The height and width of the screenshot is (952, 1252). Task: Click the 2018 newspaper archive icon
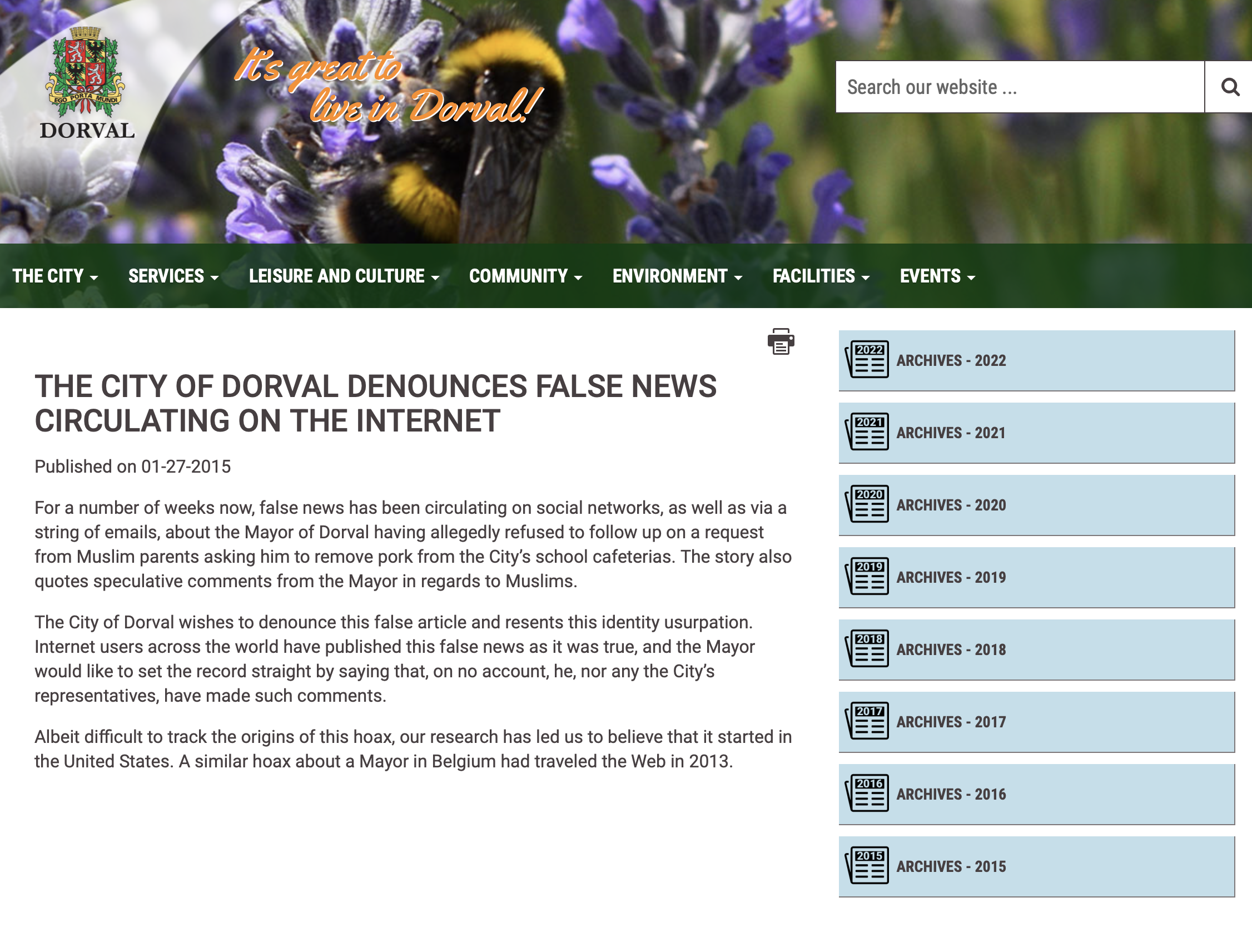coord(867,648)
